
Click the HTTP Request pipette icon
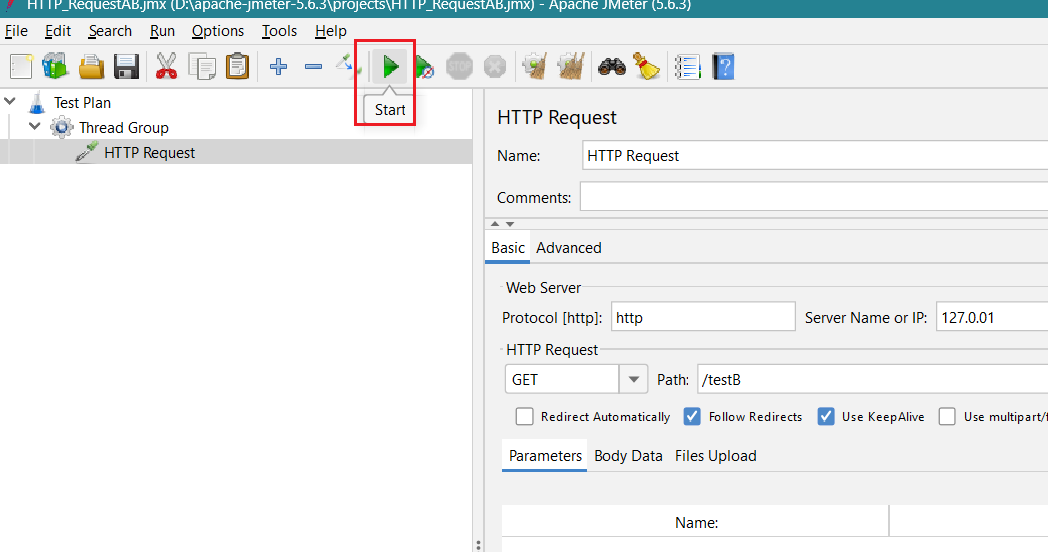point(87,152)
